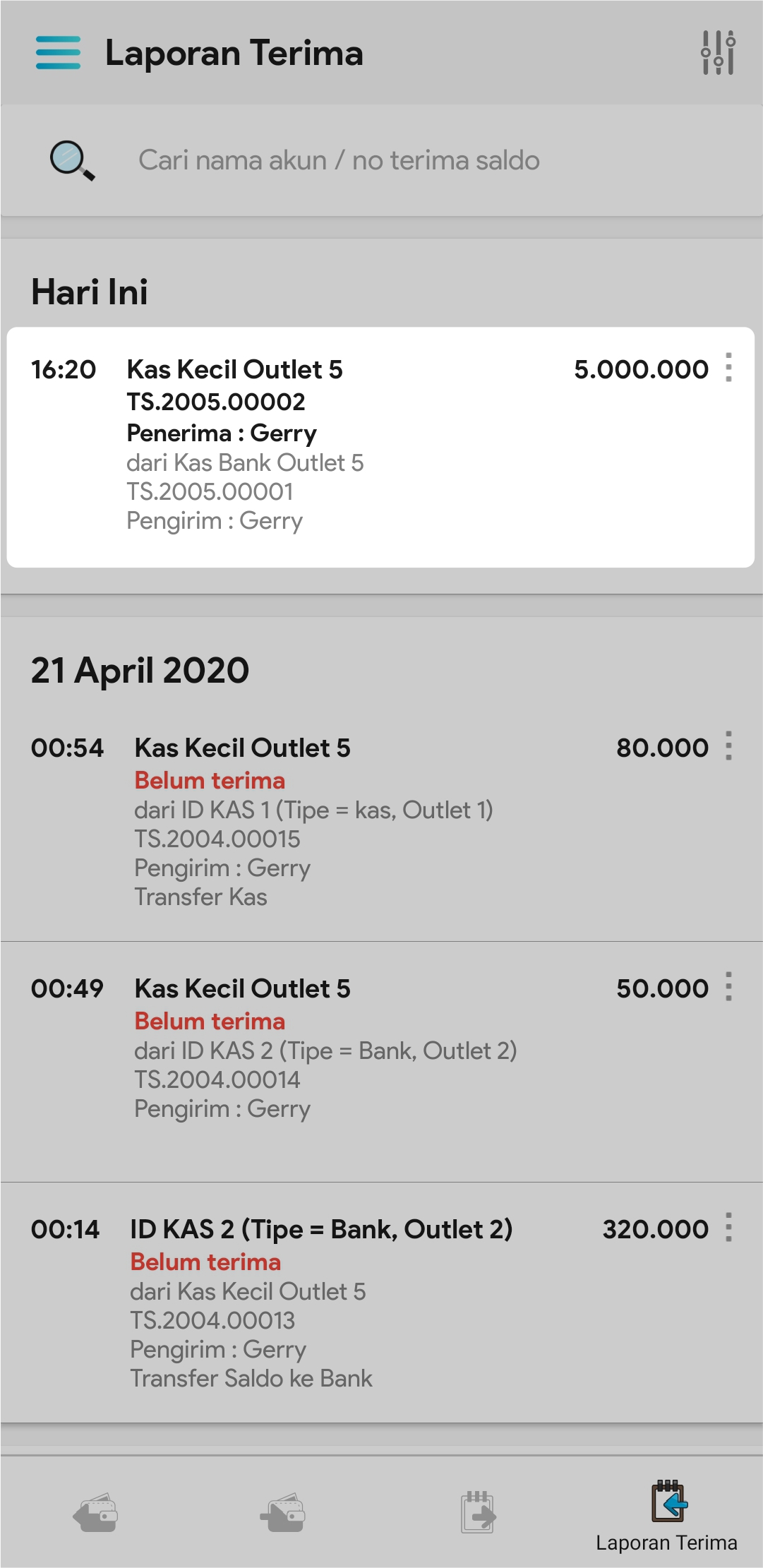Open options menu for 320.000 transaction
Viewport: 763px width, 1568px height.
[728, 1228]
